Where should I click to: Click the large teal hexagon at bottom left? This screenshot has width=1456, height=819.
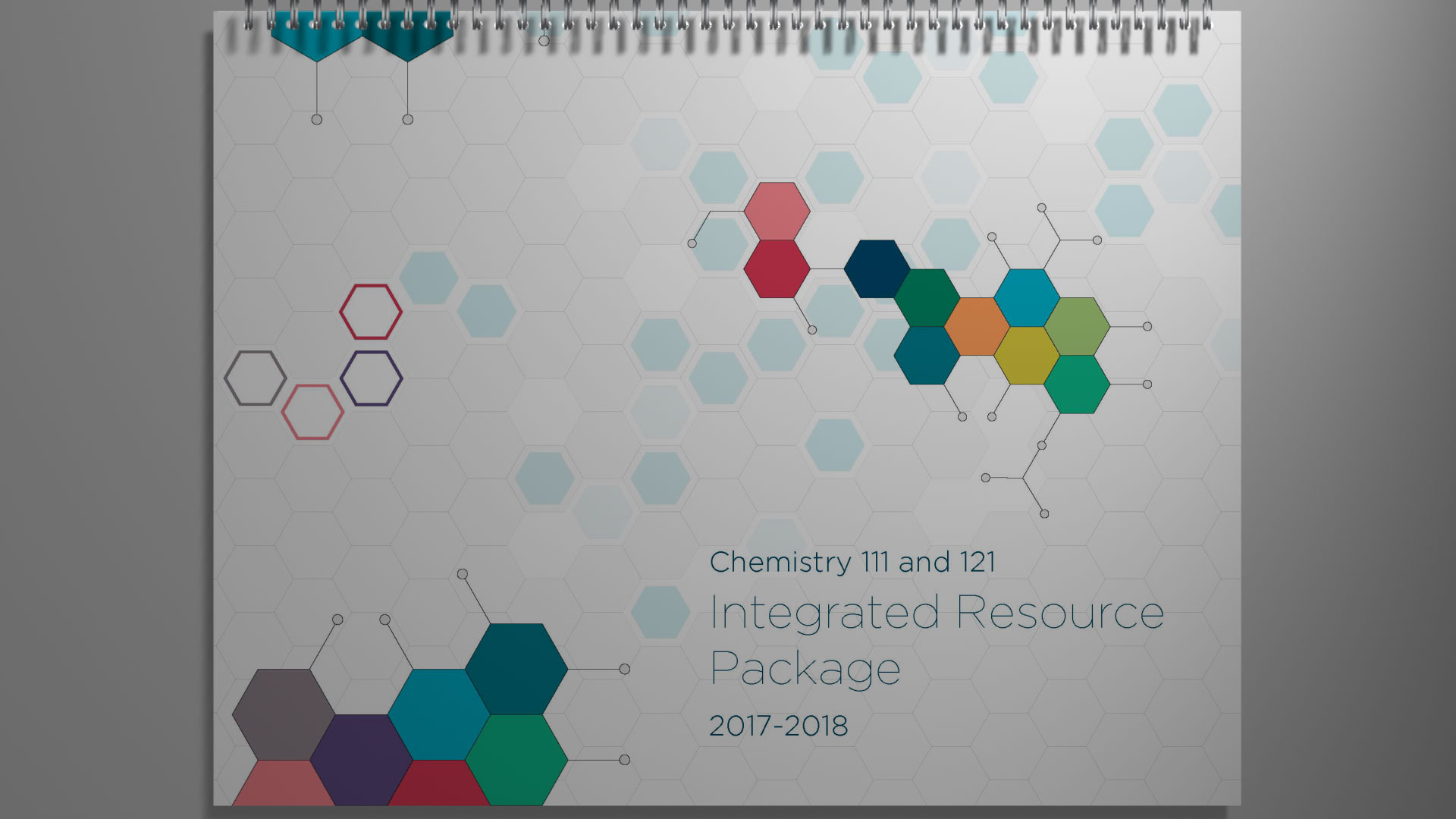(x=517, y=667)
